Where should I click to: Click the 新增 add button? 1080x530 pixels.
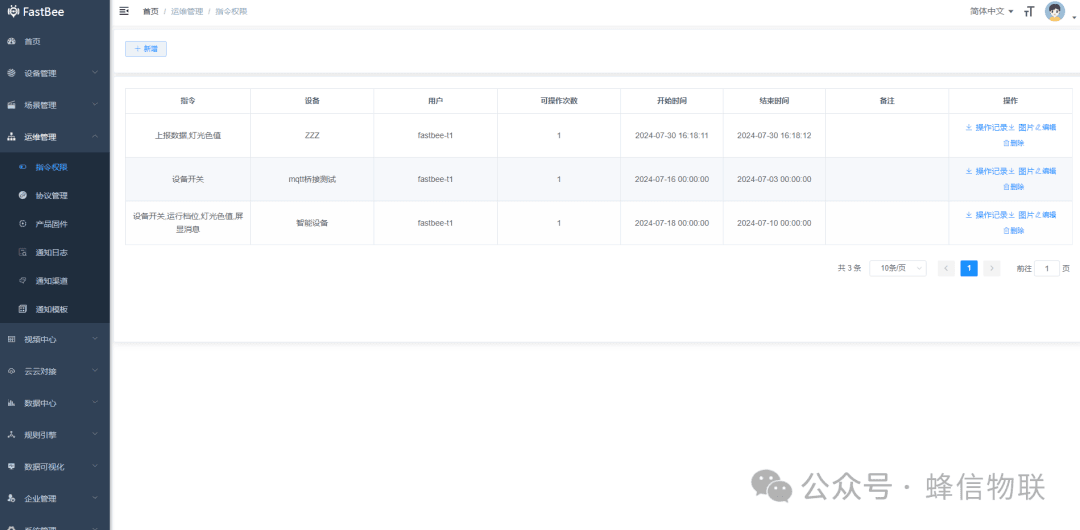point(145,49)
